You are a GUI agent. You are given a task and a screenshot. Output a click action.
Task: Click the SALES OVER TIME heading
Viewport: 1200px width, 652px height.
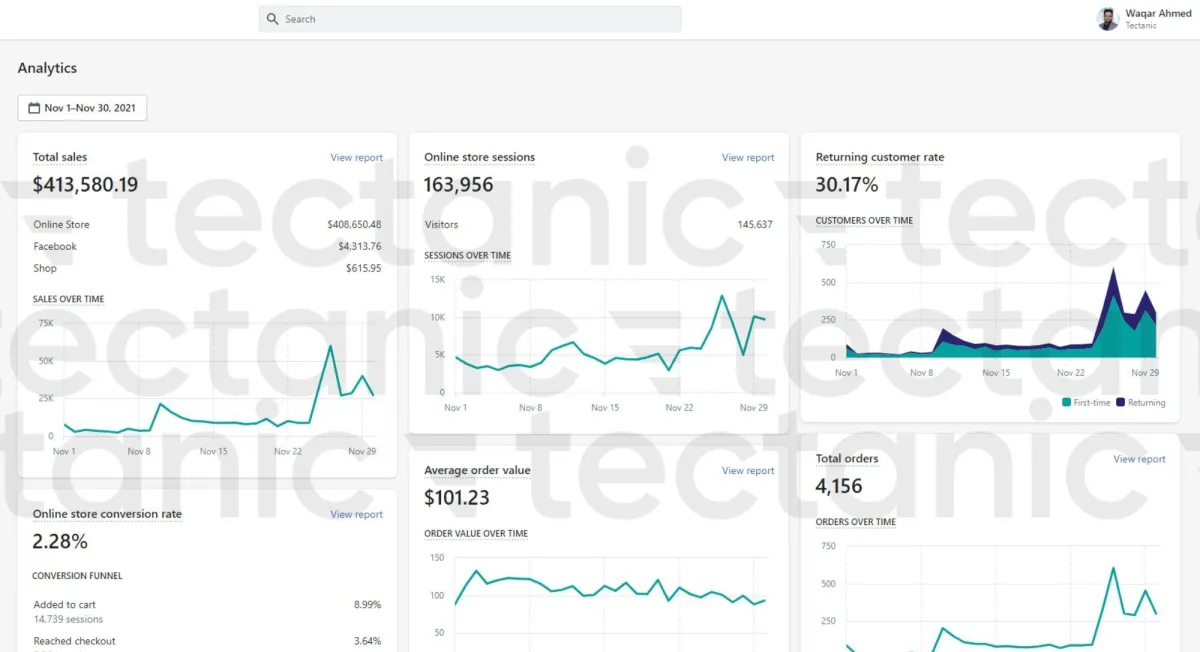click(68, 299)
